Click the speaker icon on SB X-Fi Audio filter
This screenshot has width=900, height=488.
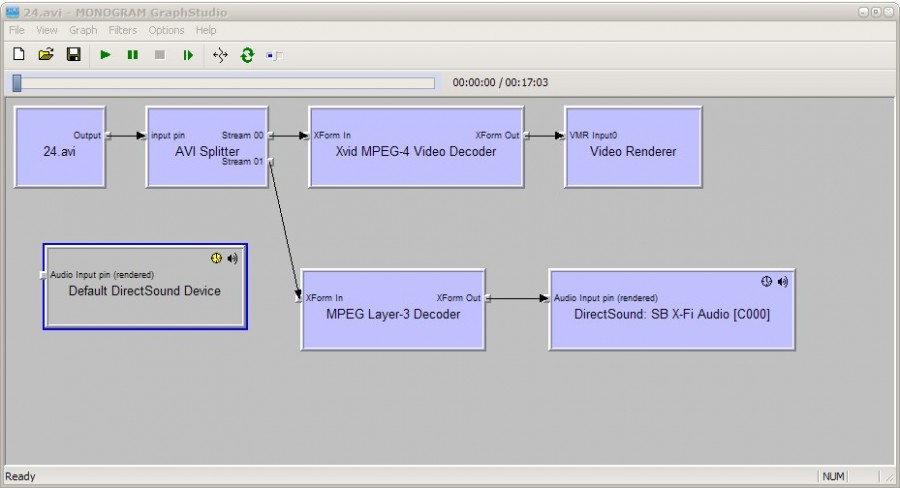pos(782,281)
